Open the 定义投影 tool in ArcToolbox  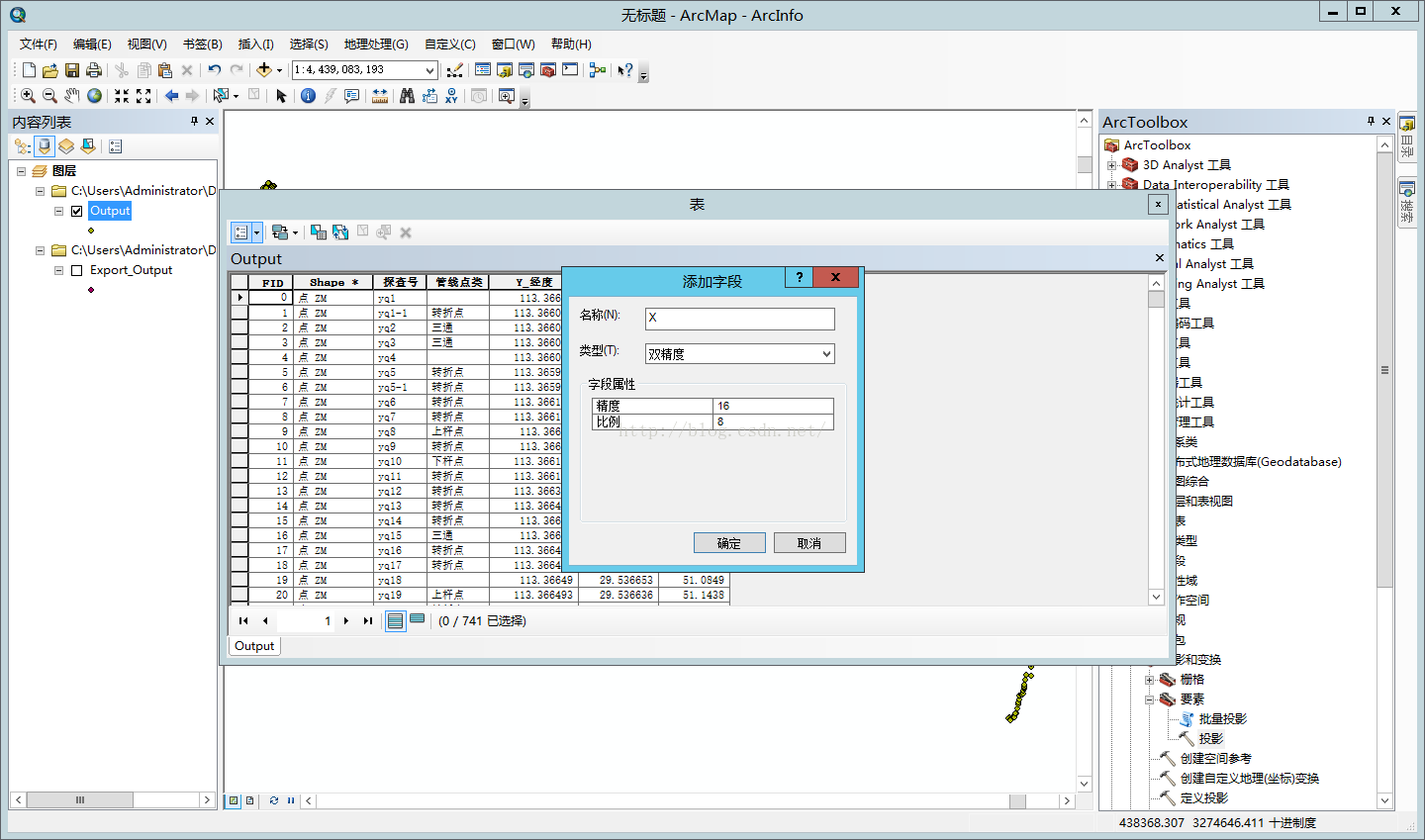[x=1204, y=797]
